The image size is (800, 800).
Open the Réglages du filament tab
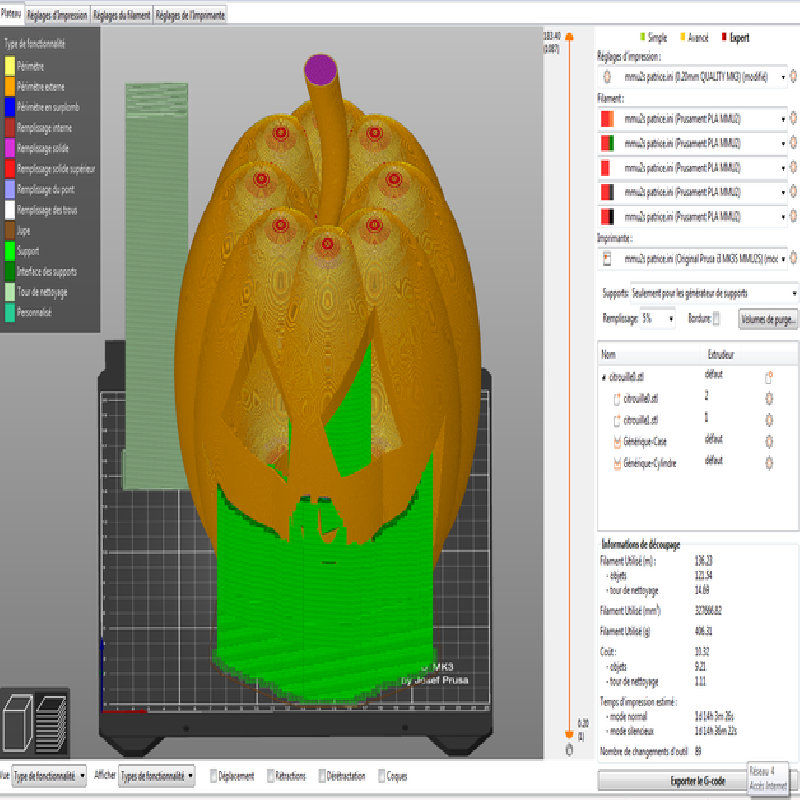(x=122, y=15)
